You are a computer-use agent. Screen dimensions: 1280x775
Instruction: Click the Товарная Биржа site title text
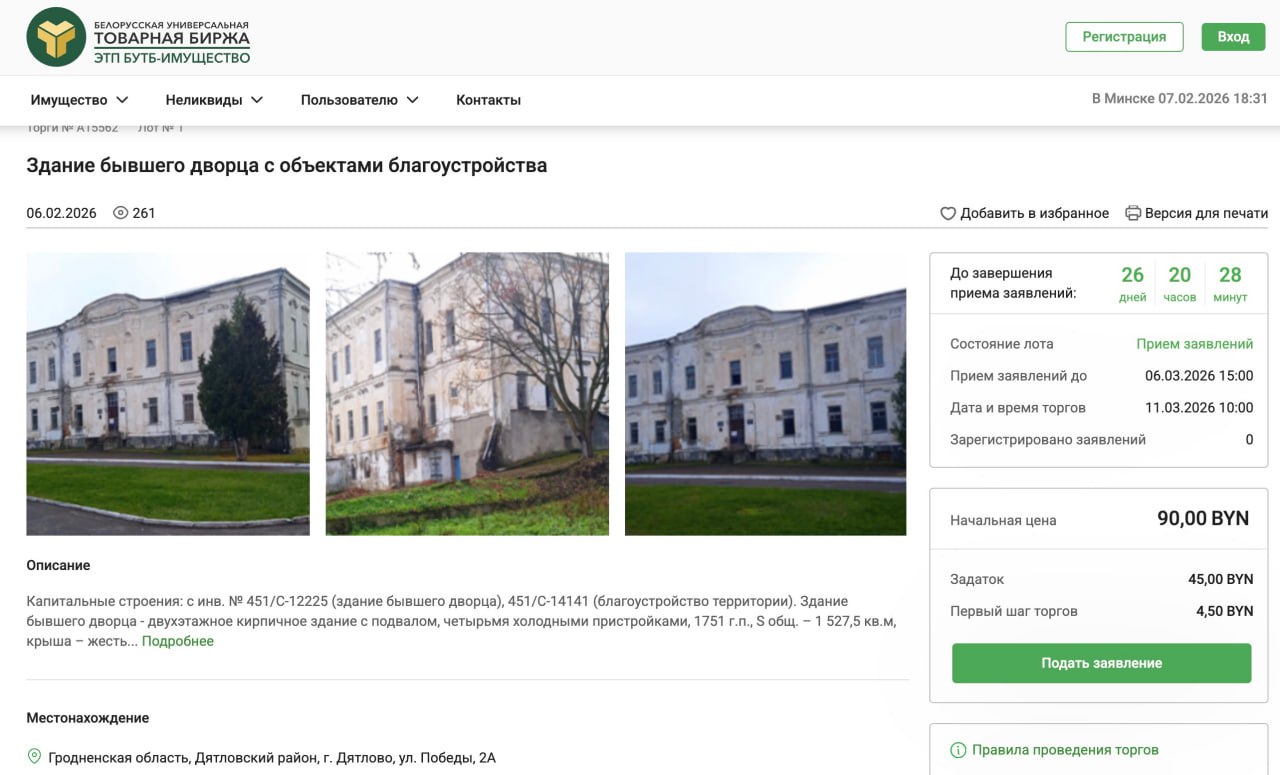tap(172, 39)
